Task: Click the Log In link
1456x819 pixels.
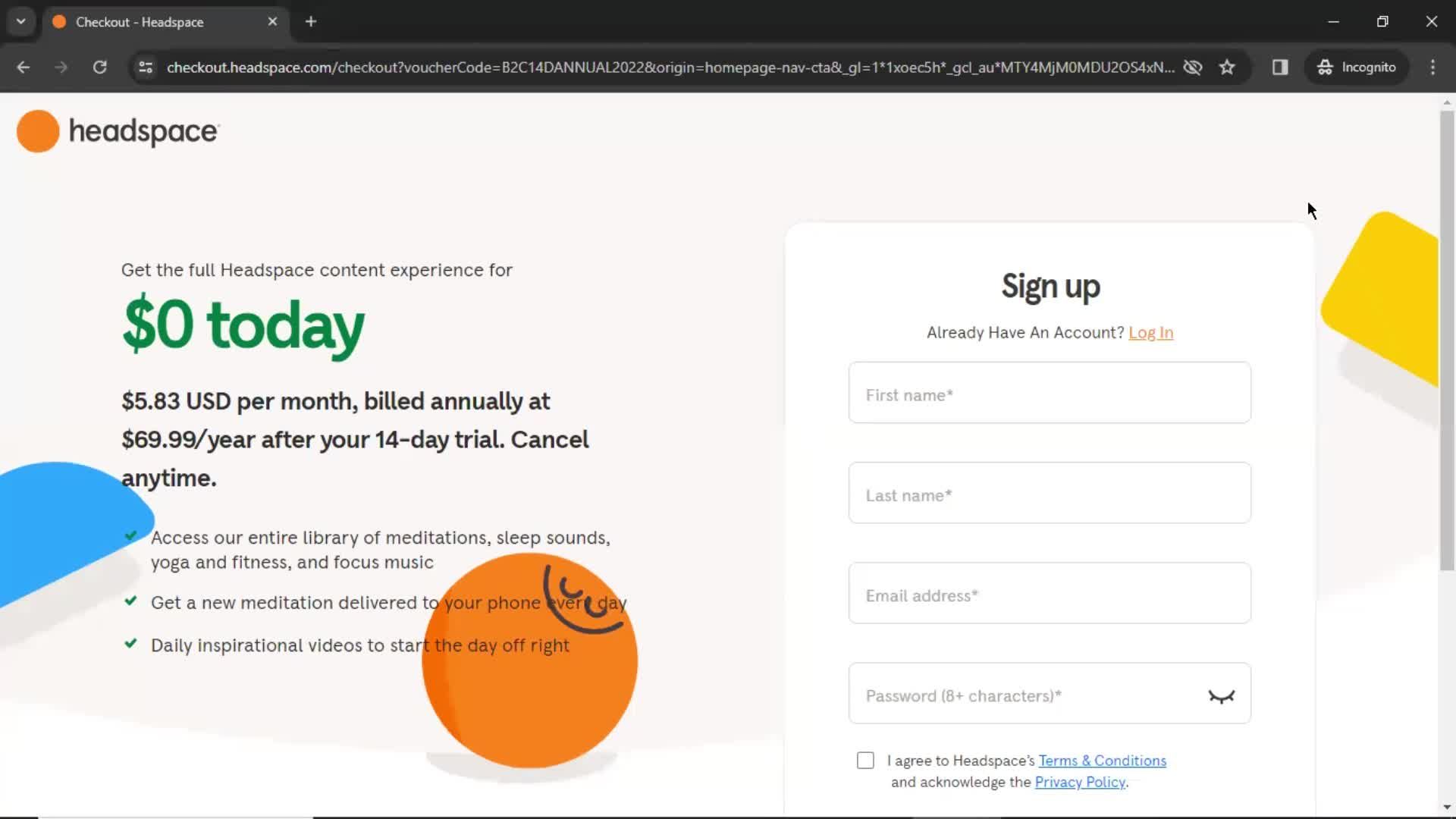Action: (1151, 332)
